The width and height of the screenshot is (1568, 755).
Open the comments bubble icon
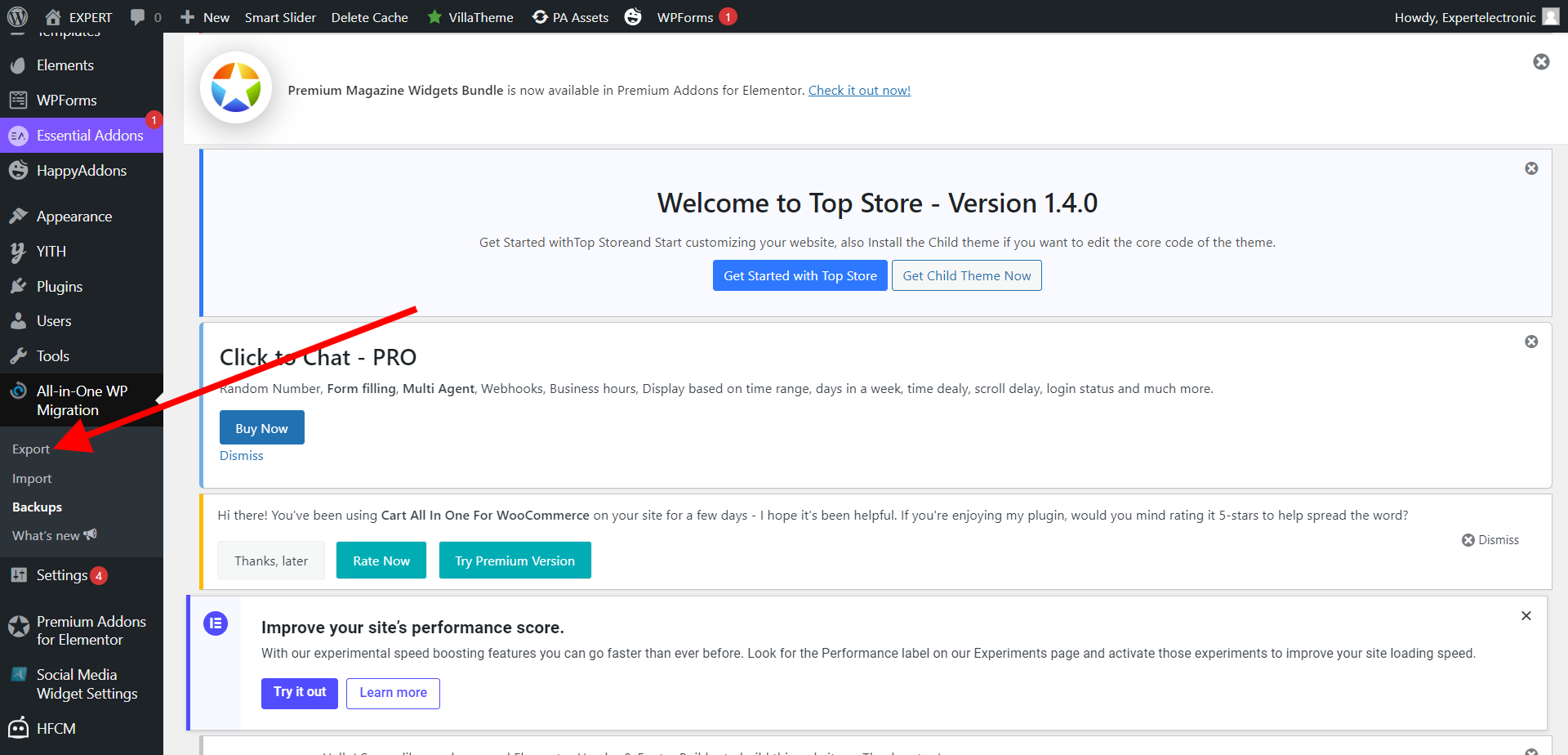tap(138, 17)
